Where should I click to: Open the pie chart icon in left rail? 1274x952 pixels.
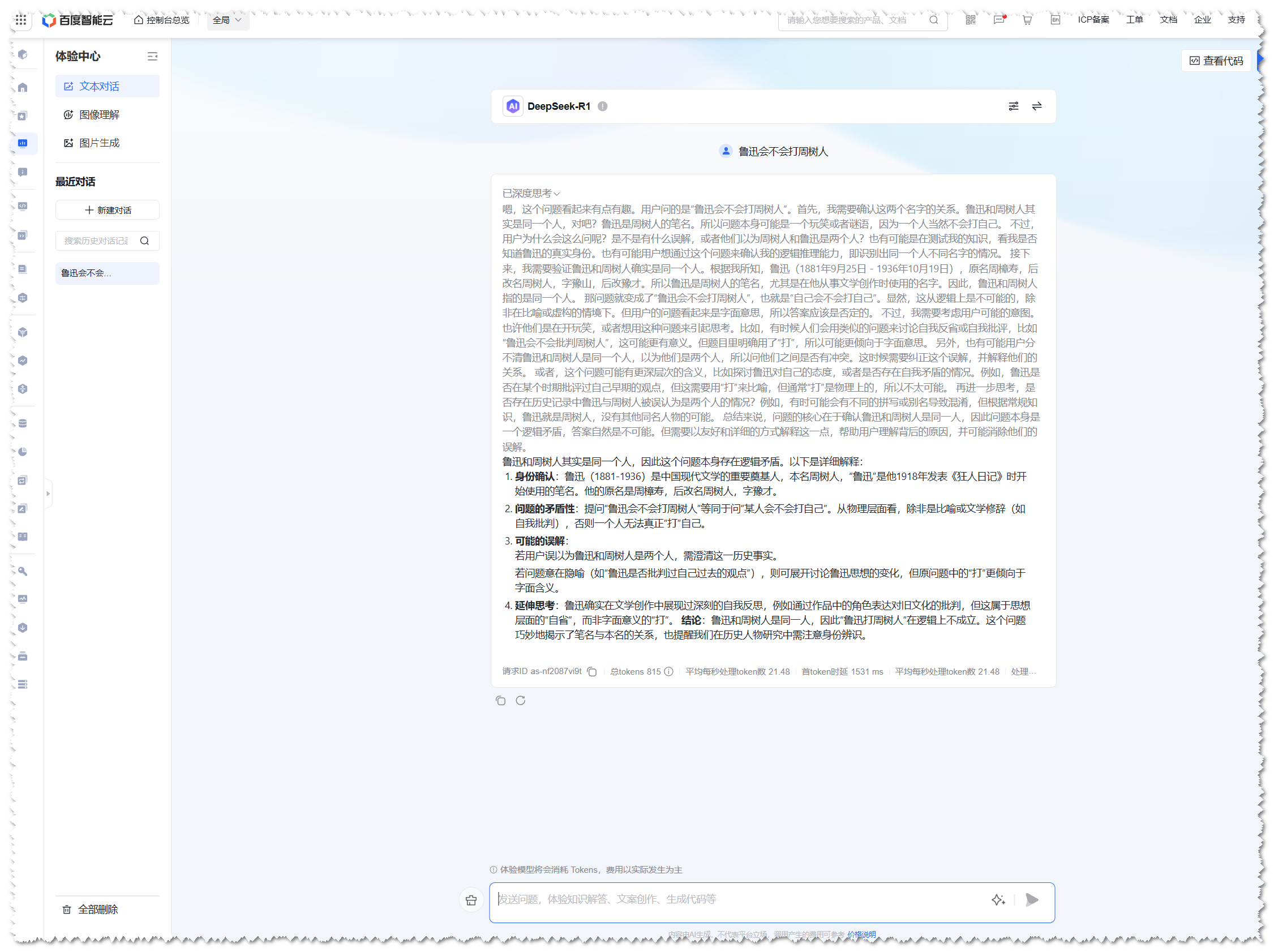[23, 452]
